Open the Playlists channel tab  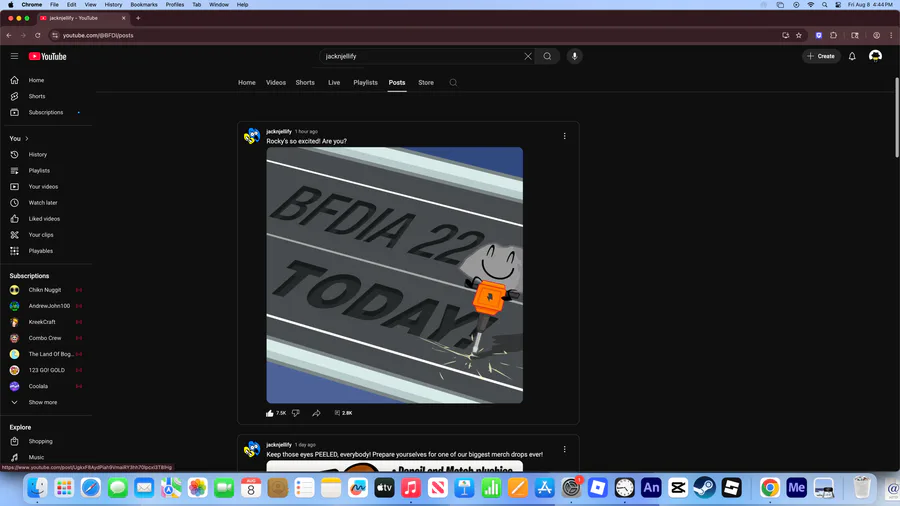(x=365, y=83)
